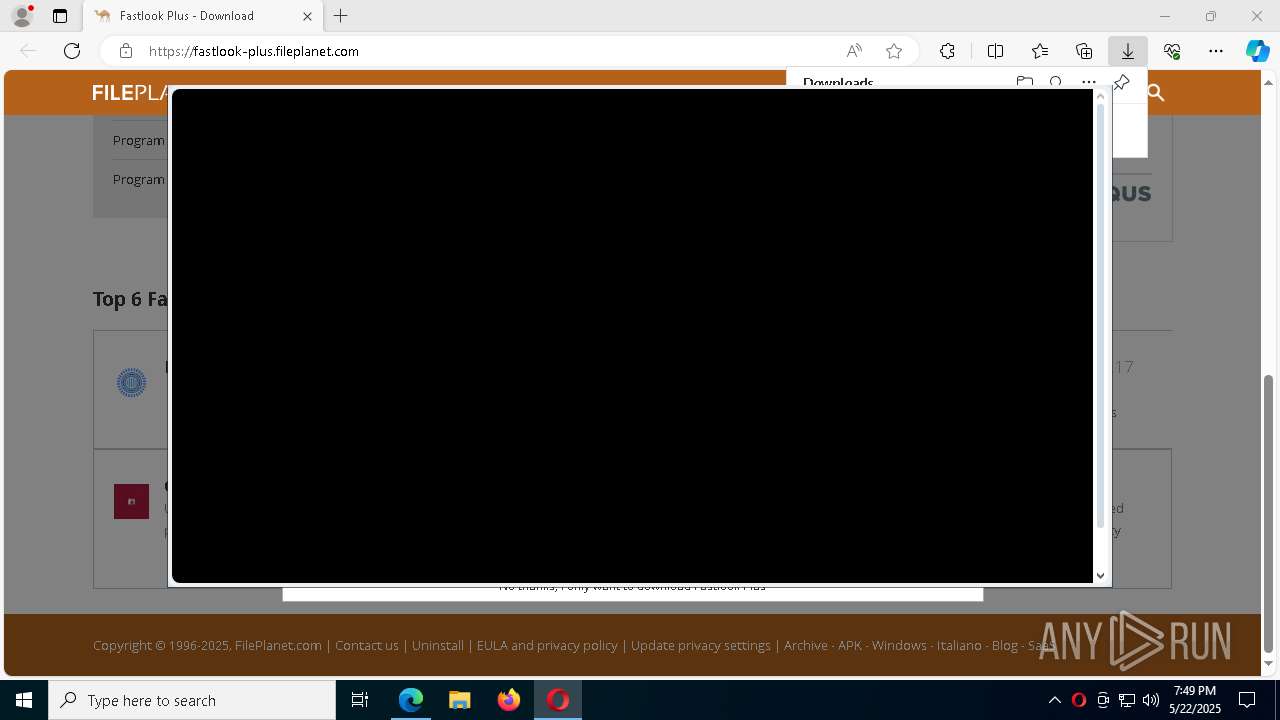
Task: Open EULA and privacy policy link
Action: 547,645
